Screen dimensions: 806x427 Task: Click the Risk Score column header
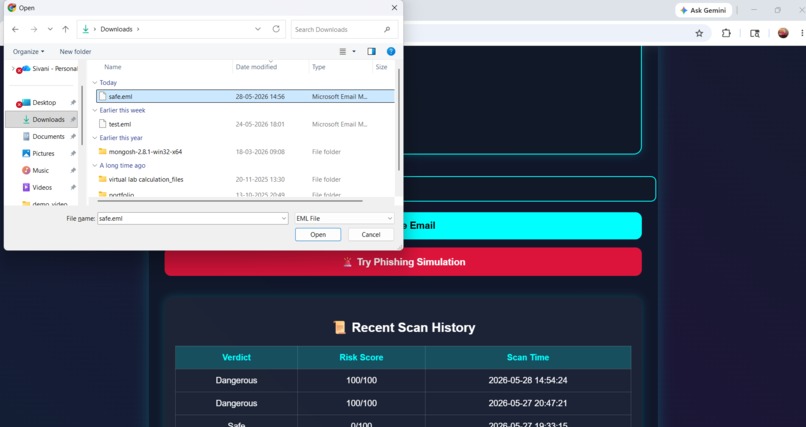[x=361, y=358]
